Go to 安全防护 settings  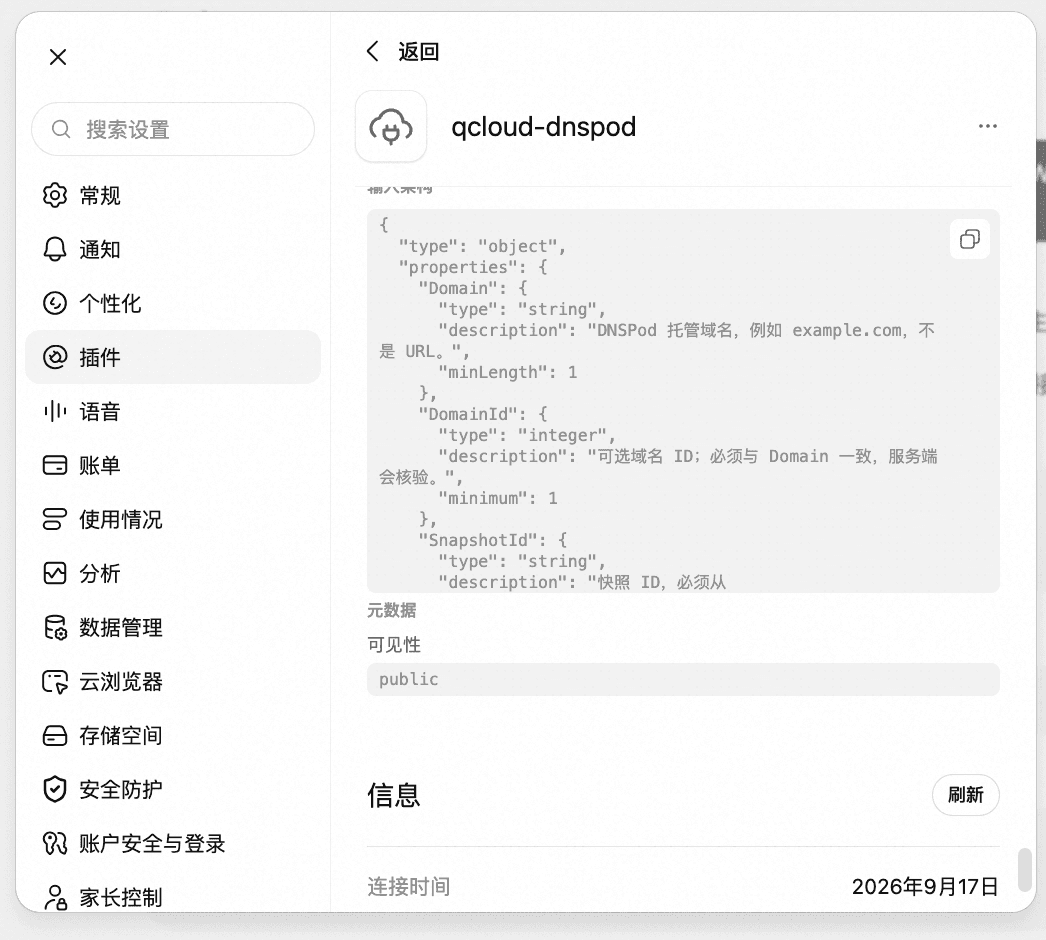pyautogui.click(x=173, y=789)
